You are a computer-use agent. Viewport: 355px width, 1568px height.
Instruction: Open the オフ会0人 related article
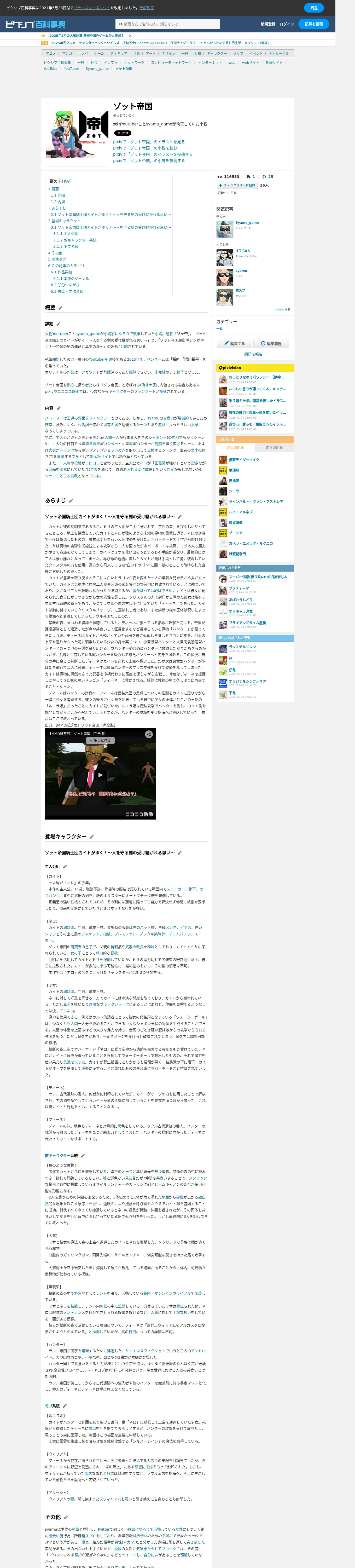pyautogui.click(x=242, y=251)
